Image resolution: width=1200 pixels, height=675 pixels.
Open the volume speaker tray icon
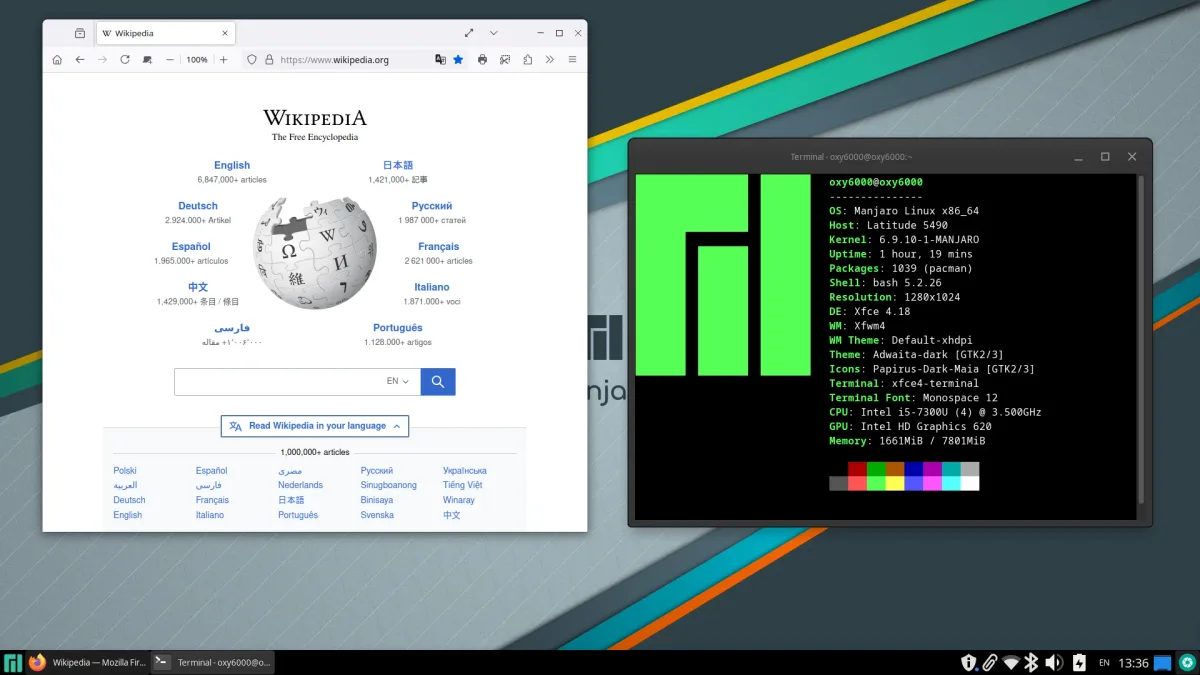(x=1054, y=662)
